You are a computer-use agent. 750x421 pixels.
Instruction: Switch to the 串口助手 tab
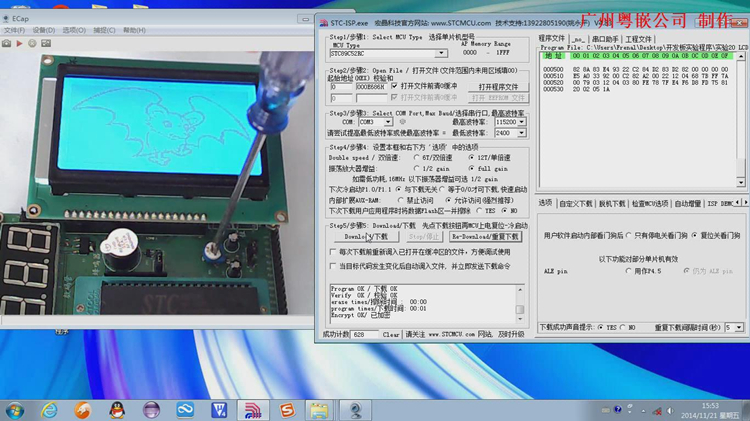(x=605, y=39)
